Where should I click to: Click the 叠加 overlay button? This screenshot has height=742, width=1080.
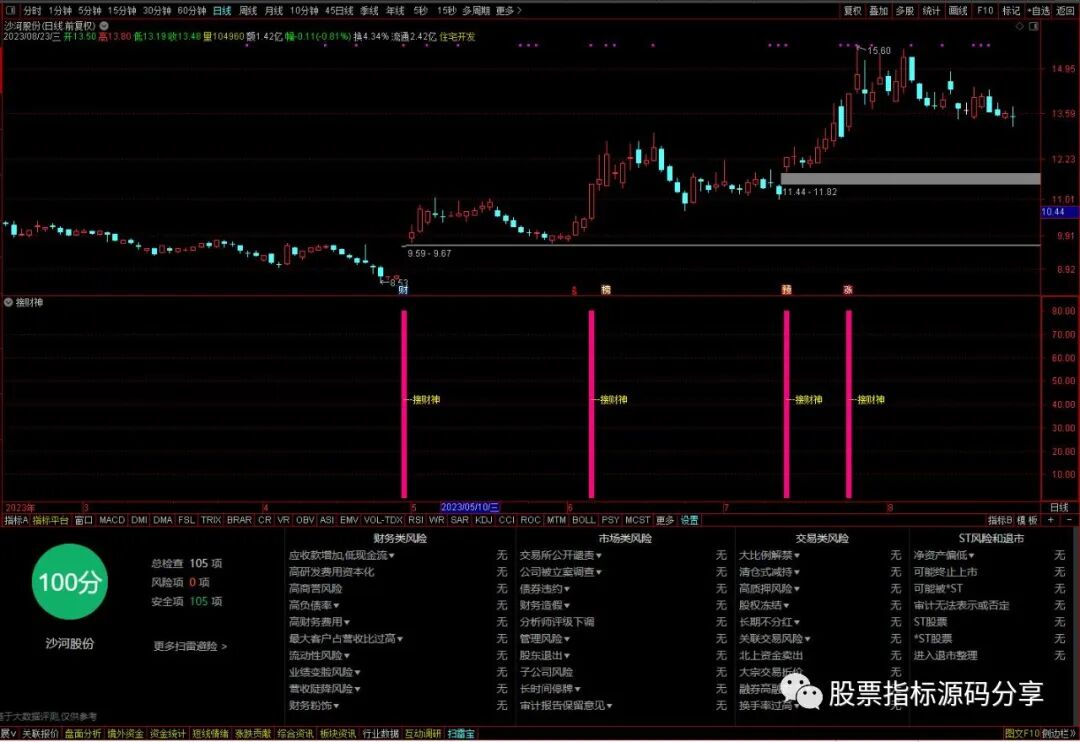pos(878,10)
